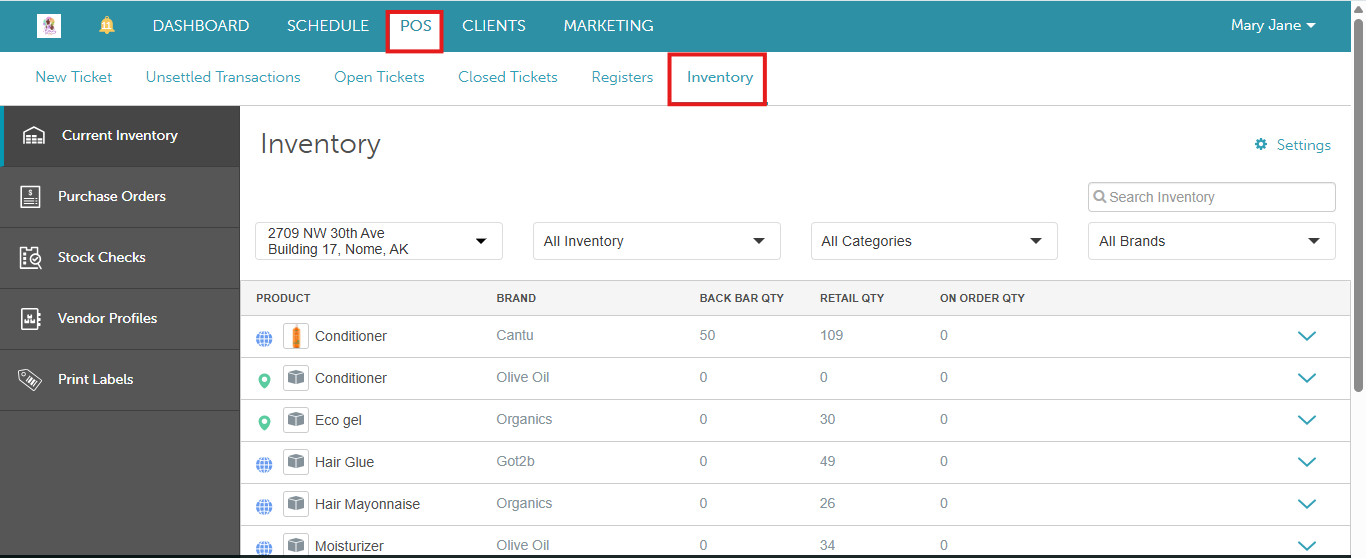Click box icon of Eco gel
The width and height of the screenshot is (1366, 558).
[296, 420]
